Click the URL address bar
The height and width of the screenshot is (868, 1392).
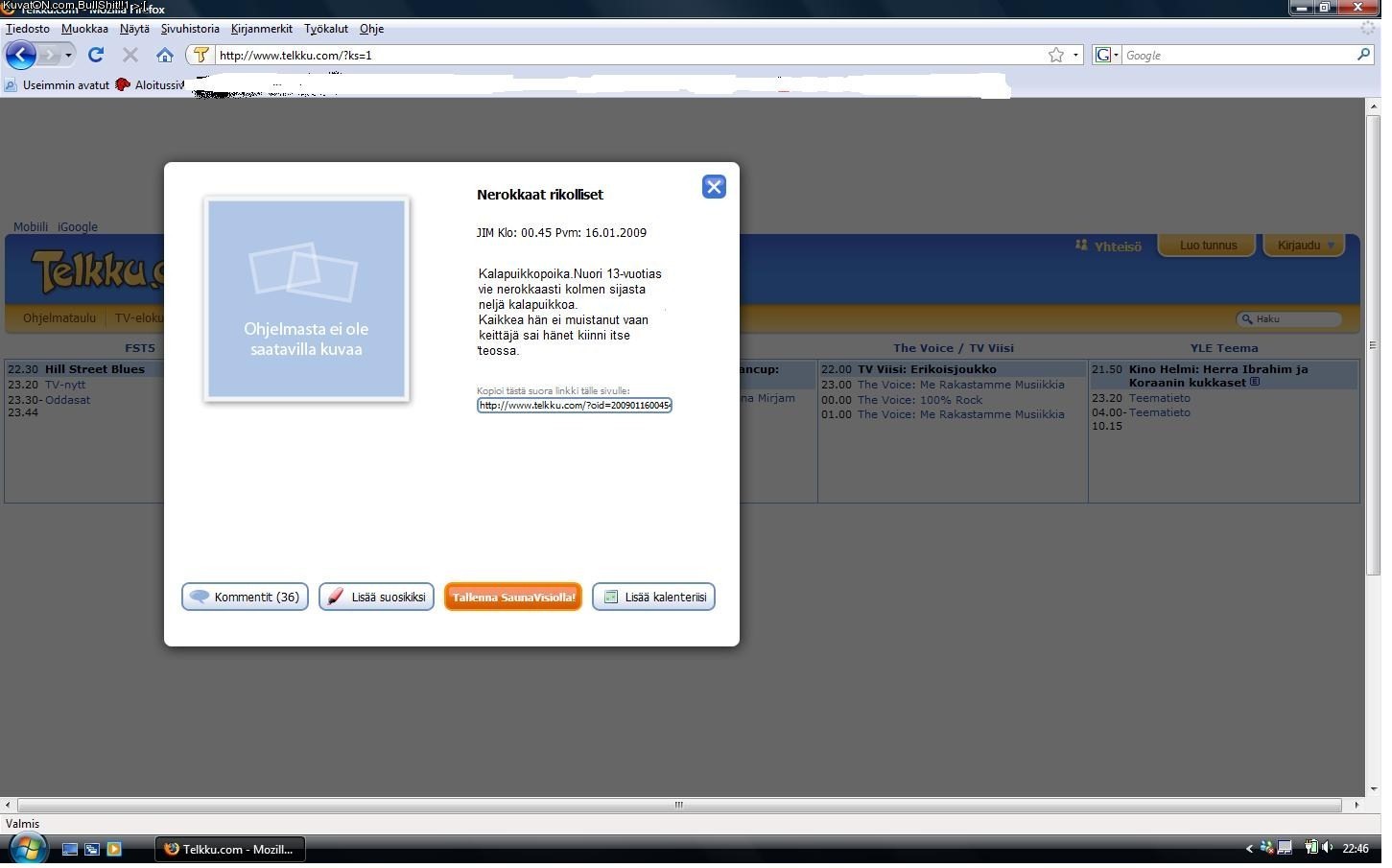pyautogui.click(x=630, y=55)
